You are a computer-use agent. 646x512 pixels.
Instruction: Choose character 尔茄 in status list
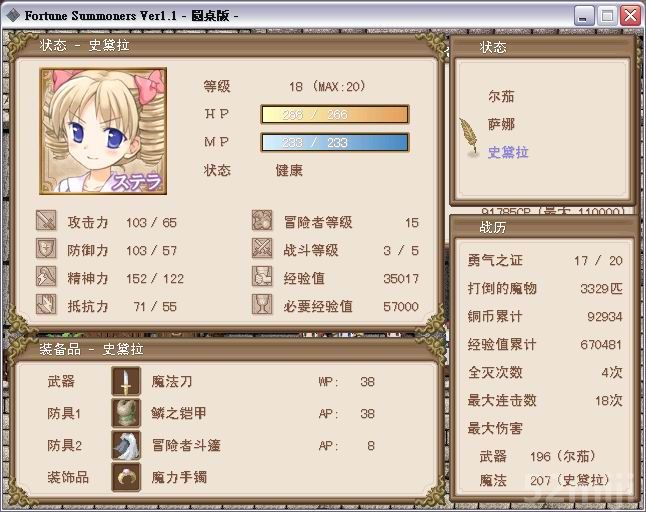[501, 96]
